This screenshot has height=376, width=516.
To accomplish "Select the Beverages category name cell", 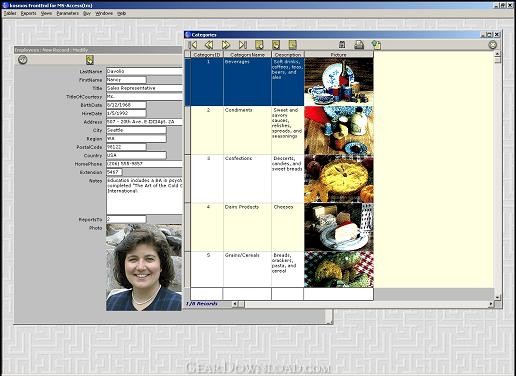I will [247, 82].
